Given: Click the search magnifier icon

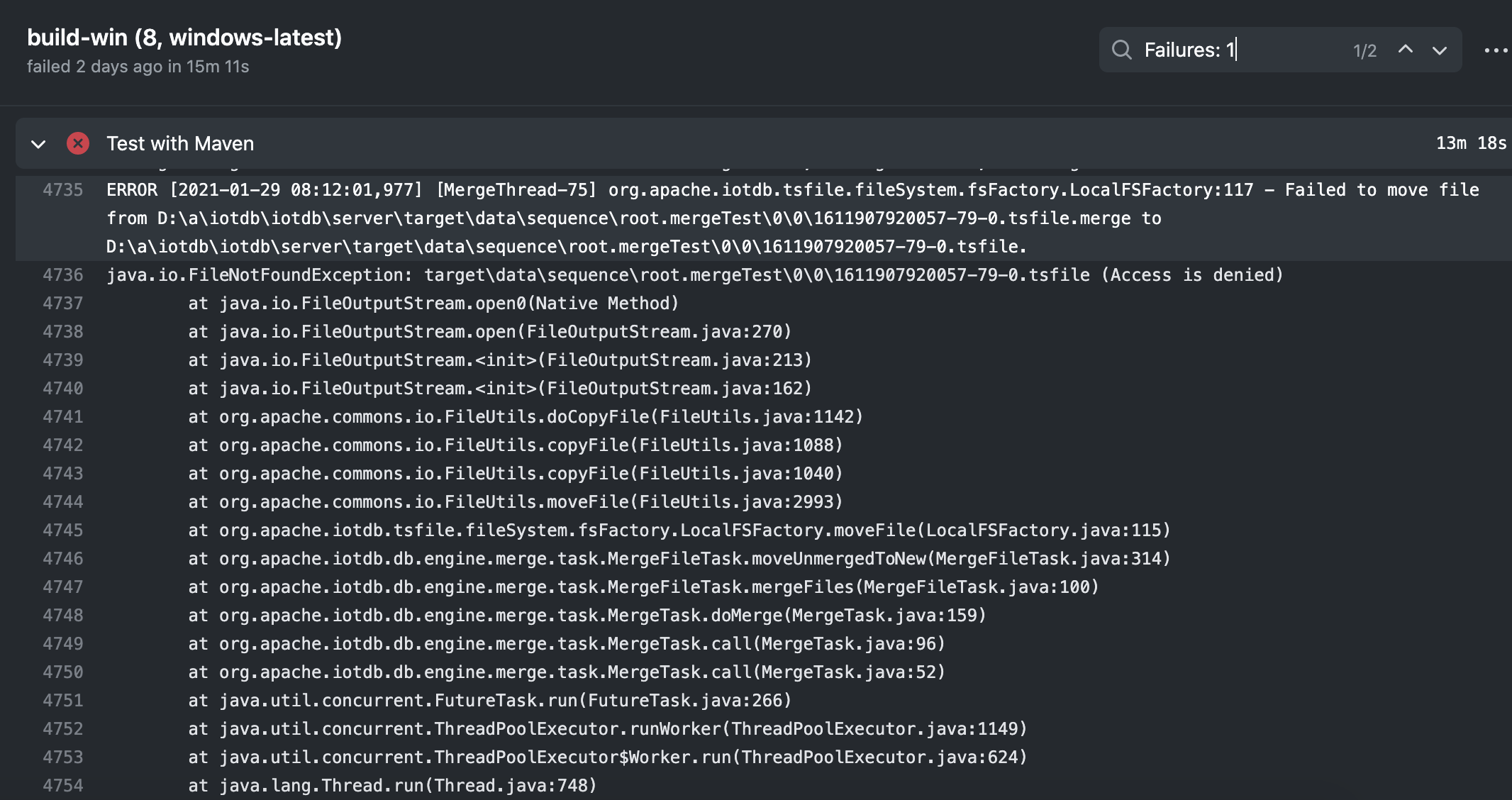Looking at the screenshot, I should 1121,50.
